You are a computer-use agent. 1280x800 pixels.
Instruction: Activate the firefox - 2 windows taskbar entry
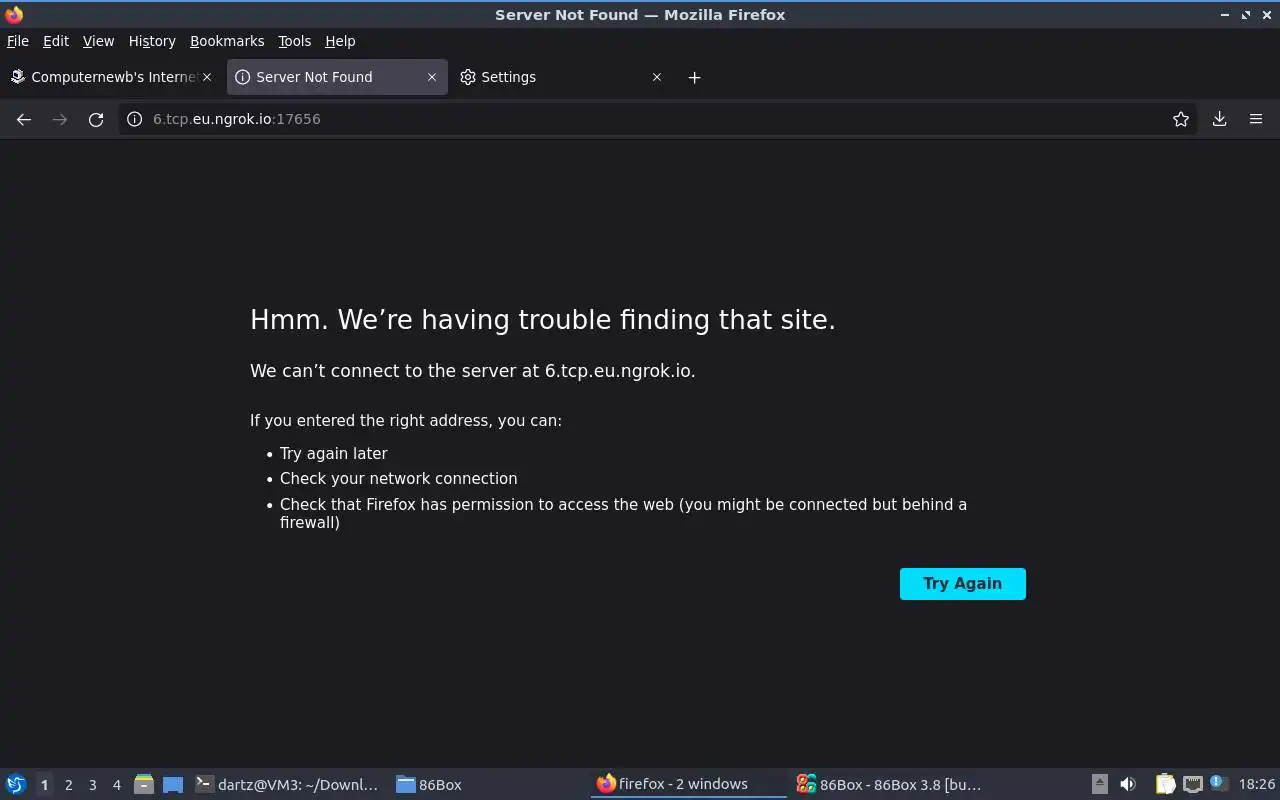689,784
